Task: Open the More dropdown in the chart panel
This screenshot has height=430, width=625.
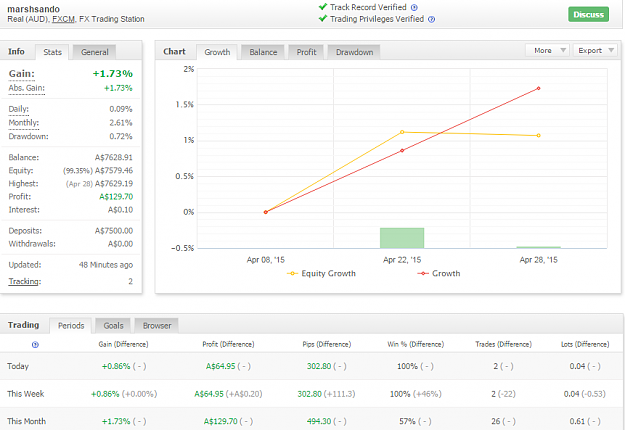Action: pos(547,51)
